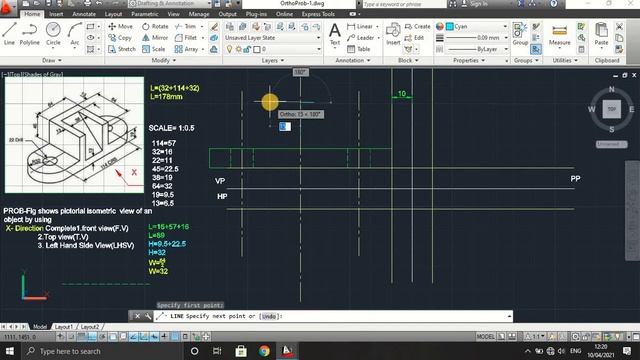Open the annotation scale 1:1 dropdown

(536, 337)
